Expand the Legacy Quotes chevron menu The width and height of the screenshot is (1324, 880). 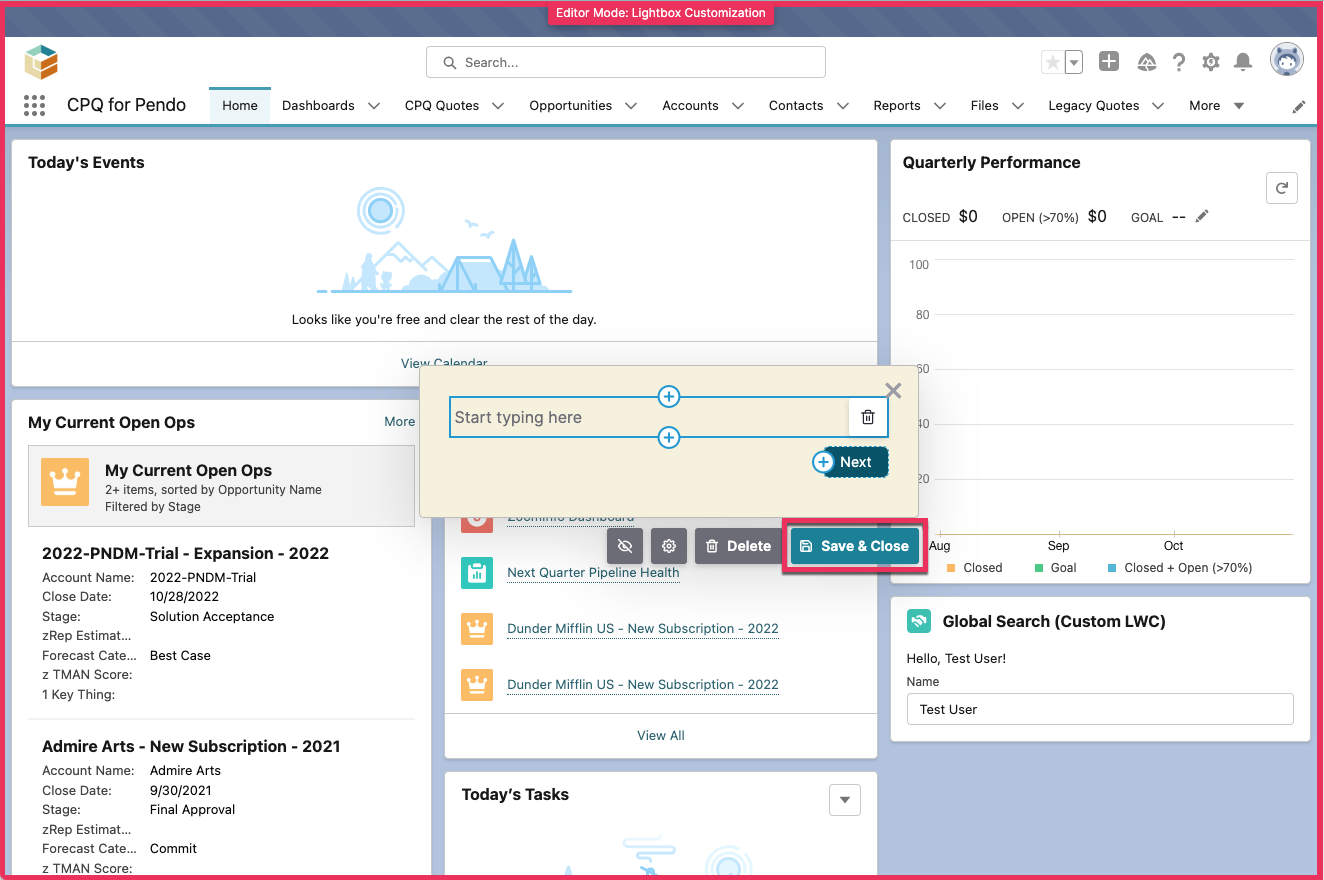pyautogui.click(x=1159, y=105)
